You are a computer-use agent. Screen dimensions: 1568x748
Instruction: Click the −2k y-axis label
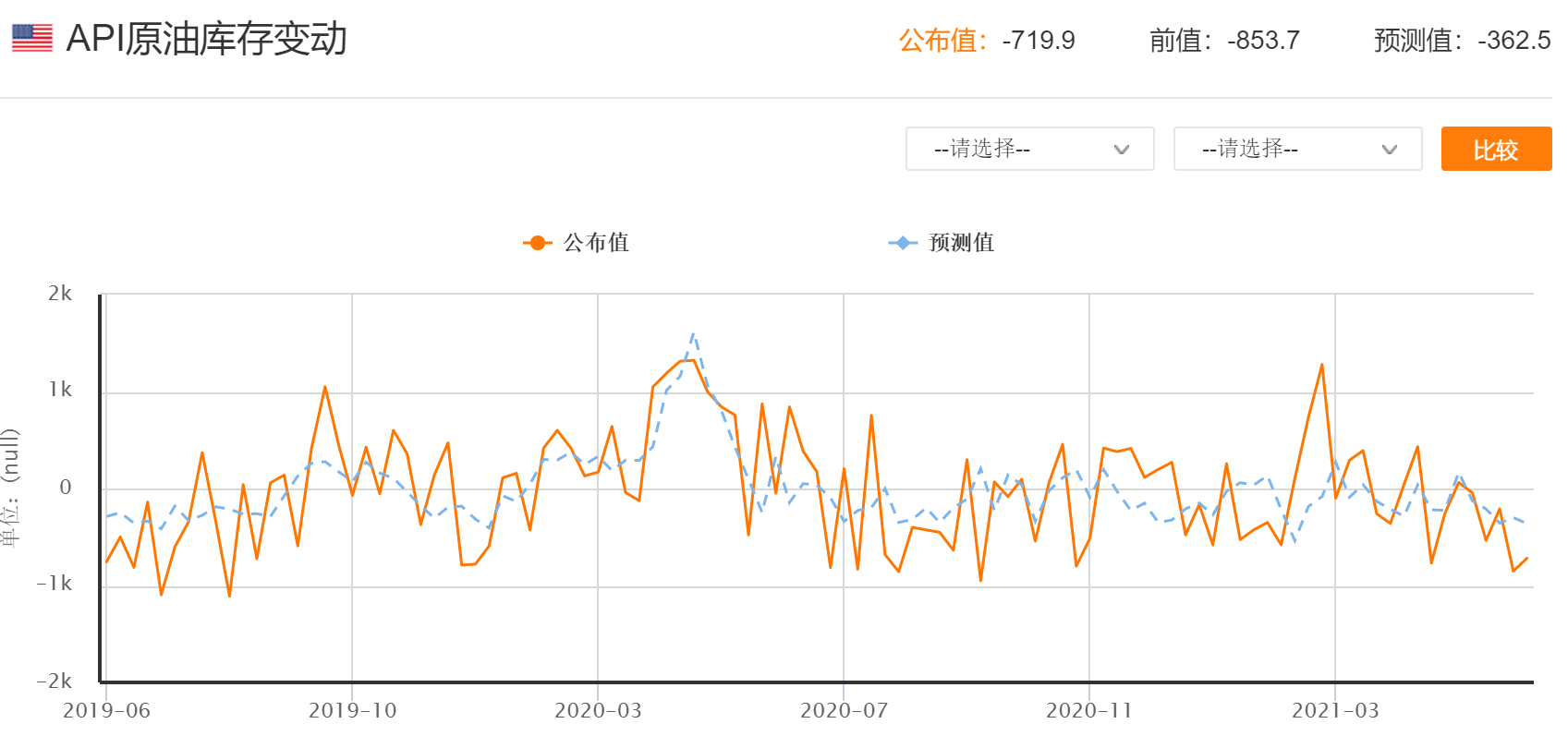coord(54,682)
